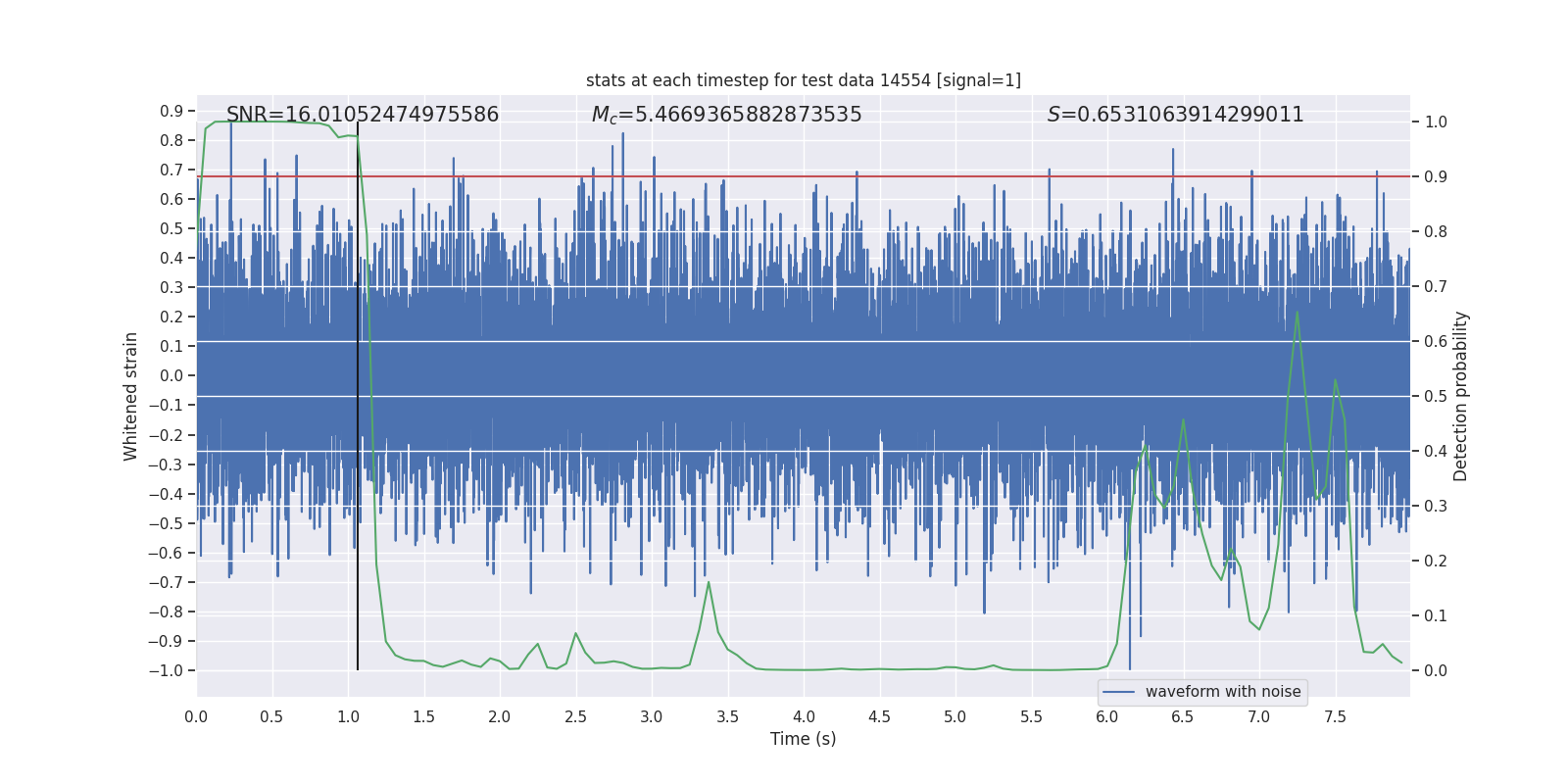Image resolution: width=1568 pixels, height=784 pixels.
Task: Click the 'Detection probability' axis label
Action: tap(1461, 396)
